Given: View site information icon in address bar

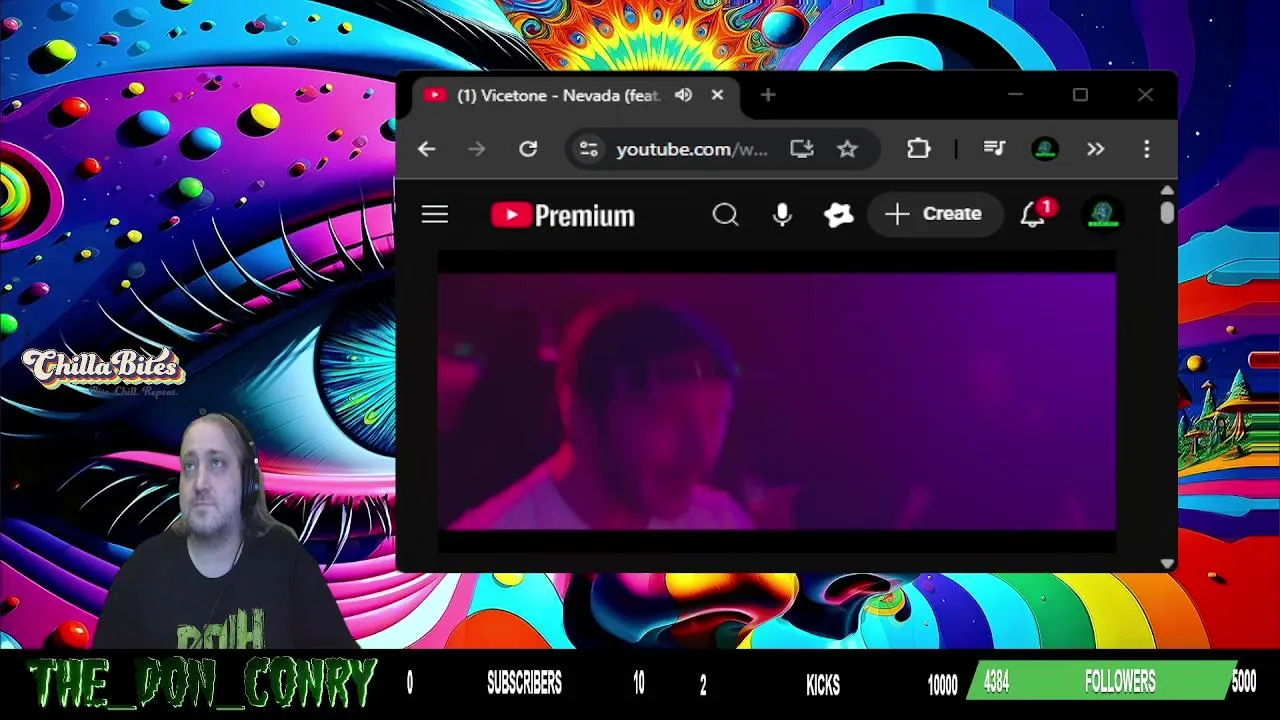Looking at the screenshot, I should [x=589, y=149].
